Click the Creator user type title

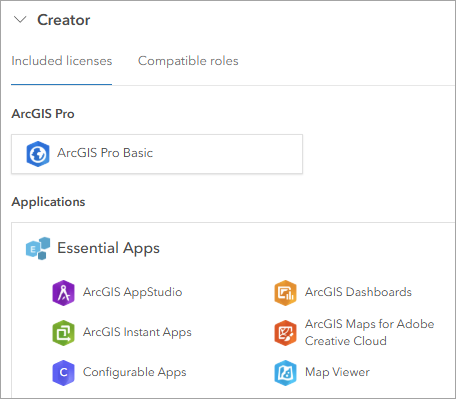(x=64, y=20)
